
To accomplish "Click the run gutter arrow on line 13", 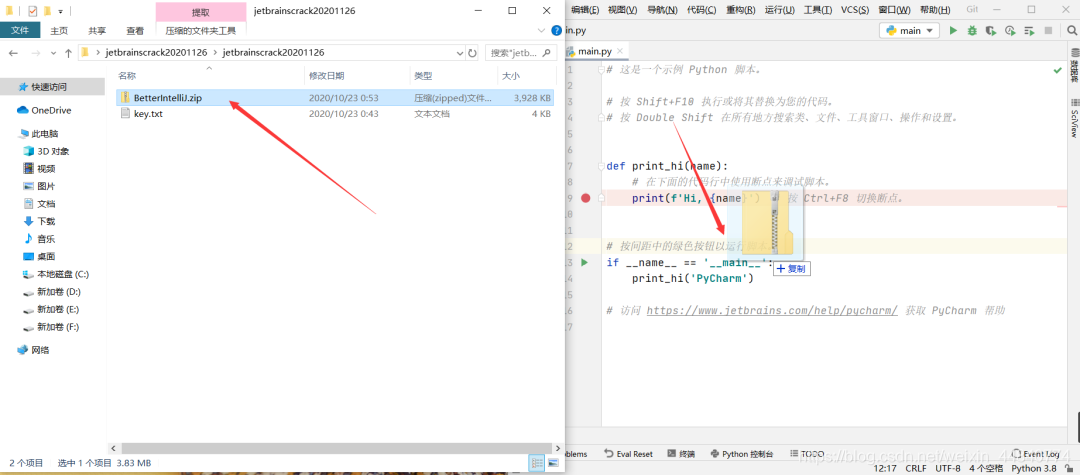I will [x=585, y=262].
